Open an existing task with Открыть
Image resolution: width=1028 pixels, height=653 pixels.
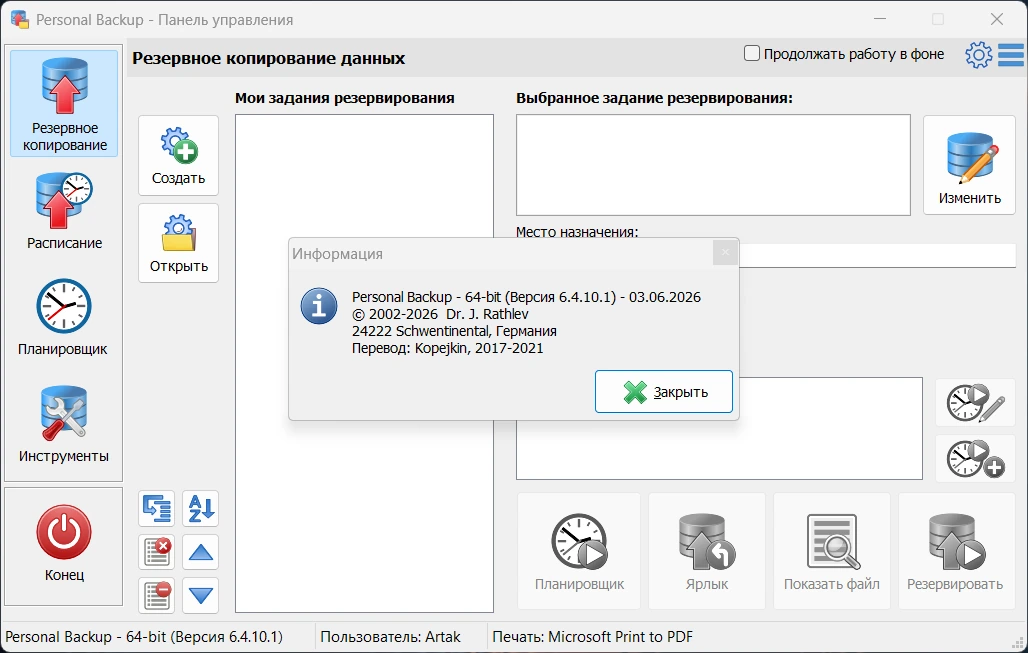[x=178, y=243]
